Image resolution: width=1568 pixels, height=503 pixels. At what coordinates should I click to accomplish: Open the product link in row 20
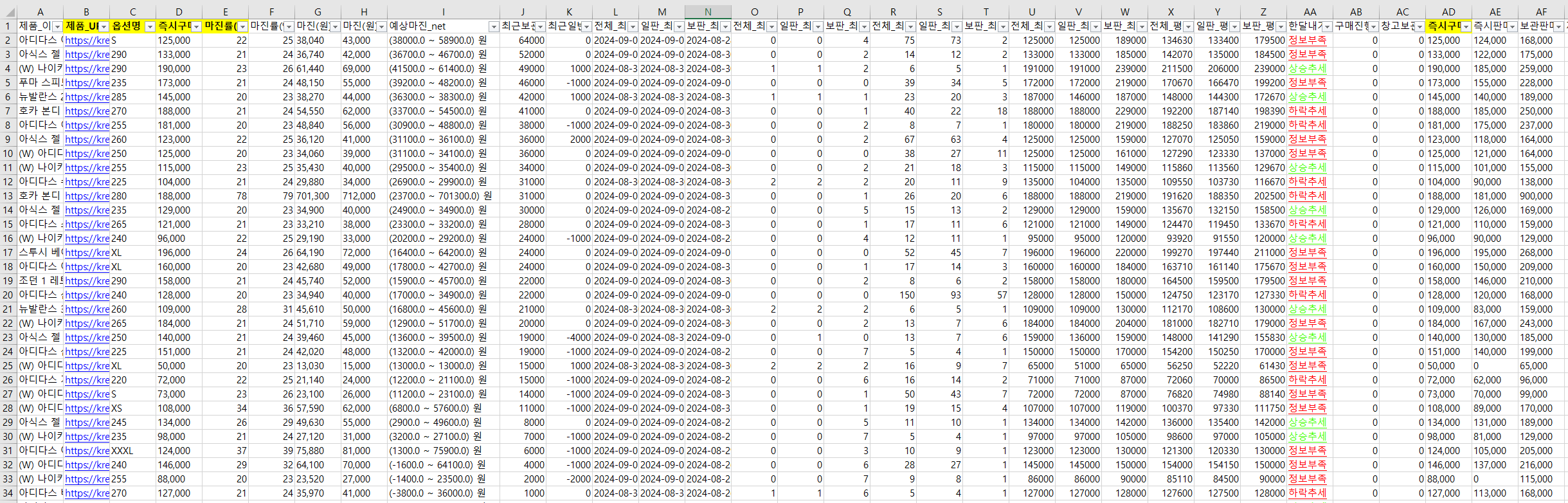pos(87,295)
